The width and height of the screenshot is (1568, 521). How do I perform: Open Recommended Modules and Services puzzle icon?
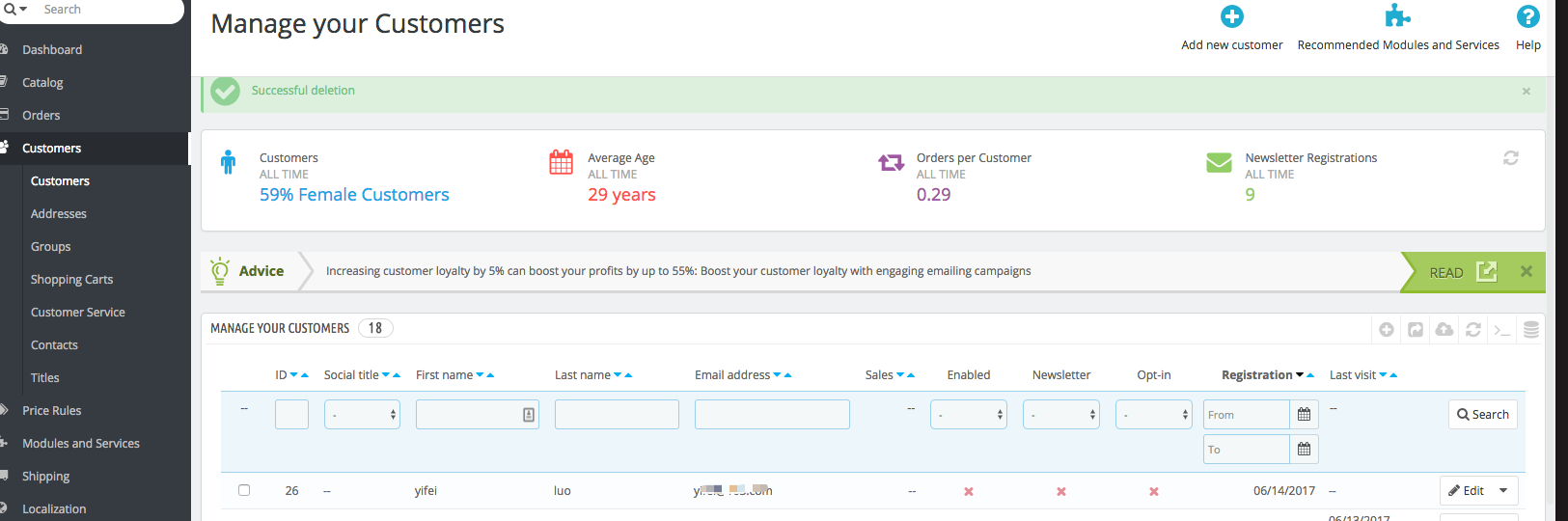click(x=1397, y=16)
